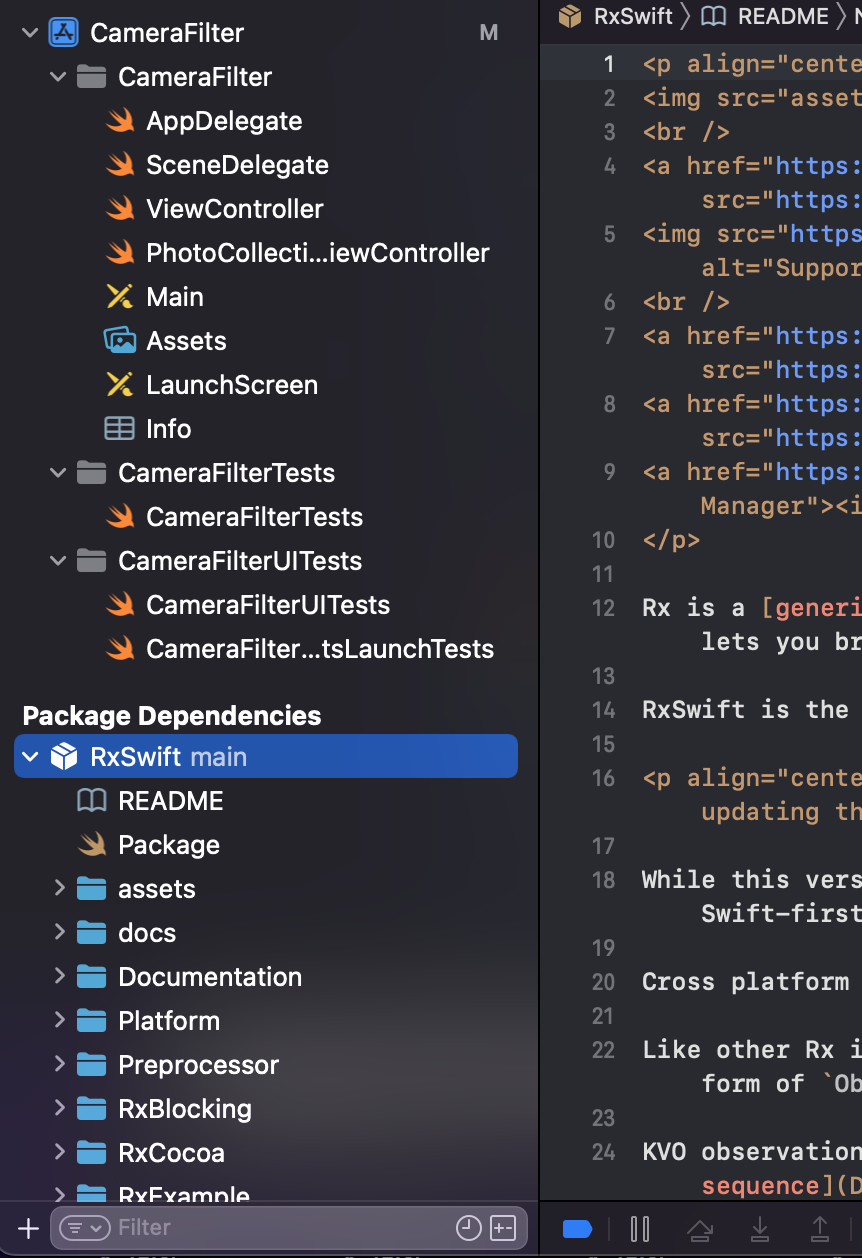The height and width of the screenshot is (1258, 862).
Task: Click the Step Out debug button
Action: coord(819,1228)
